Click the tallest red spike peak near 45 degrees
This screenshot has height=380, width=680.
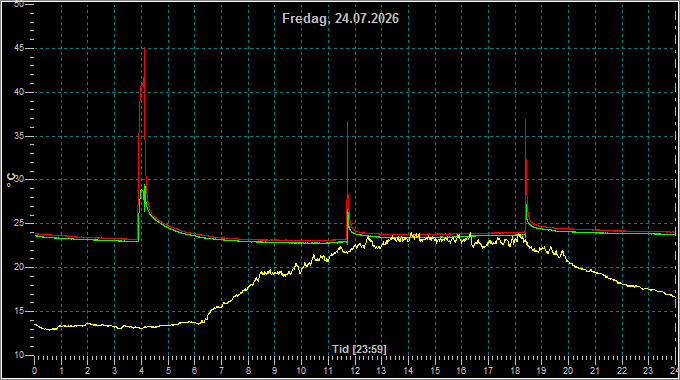(144, 49)
